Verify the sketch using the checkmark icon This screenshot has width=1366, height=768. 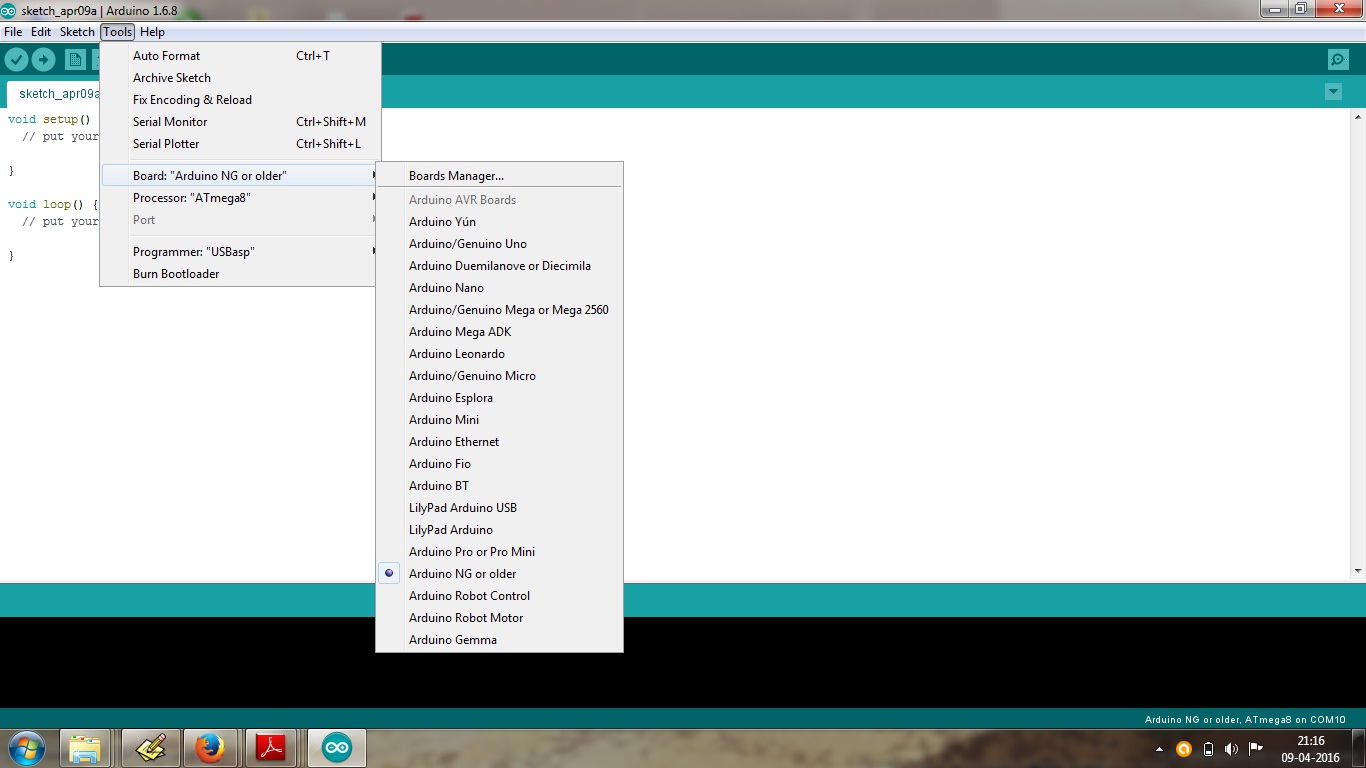click(16, 59)
